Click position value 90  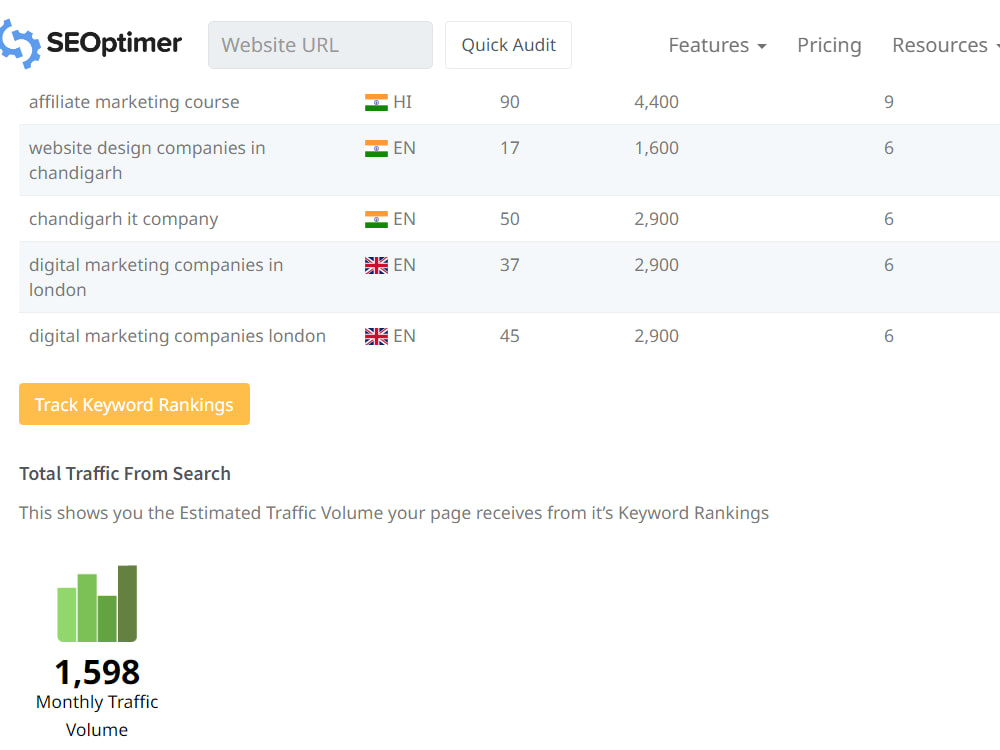510,102
